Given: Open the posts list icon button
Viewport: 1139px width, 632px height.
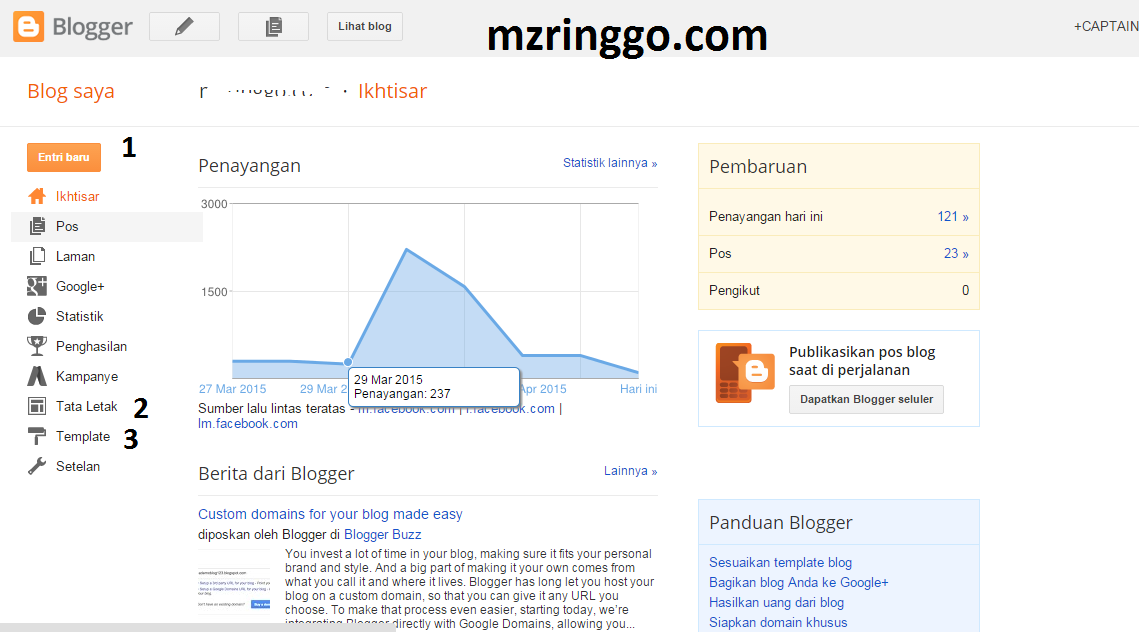Looking at the screenshot, I should [x=273, y=27].
